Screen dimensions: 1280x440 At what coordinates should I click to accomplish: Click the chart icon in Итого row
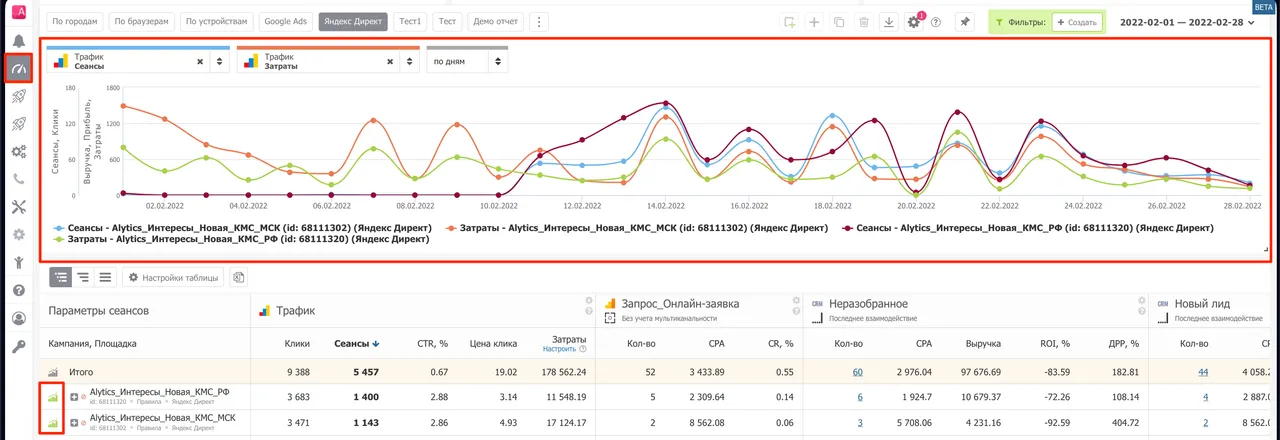[55, 371]
